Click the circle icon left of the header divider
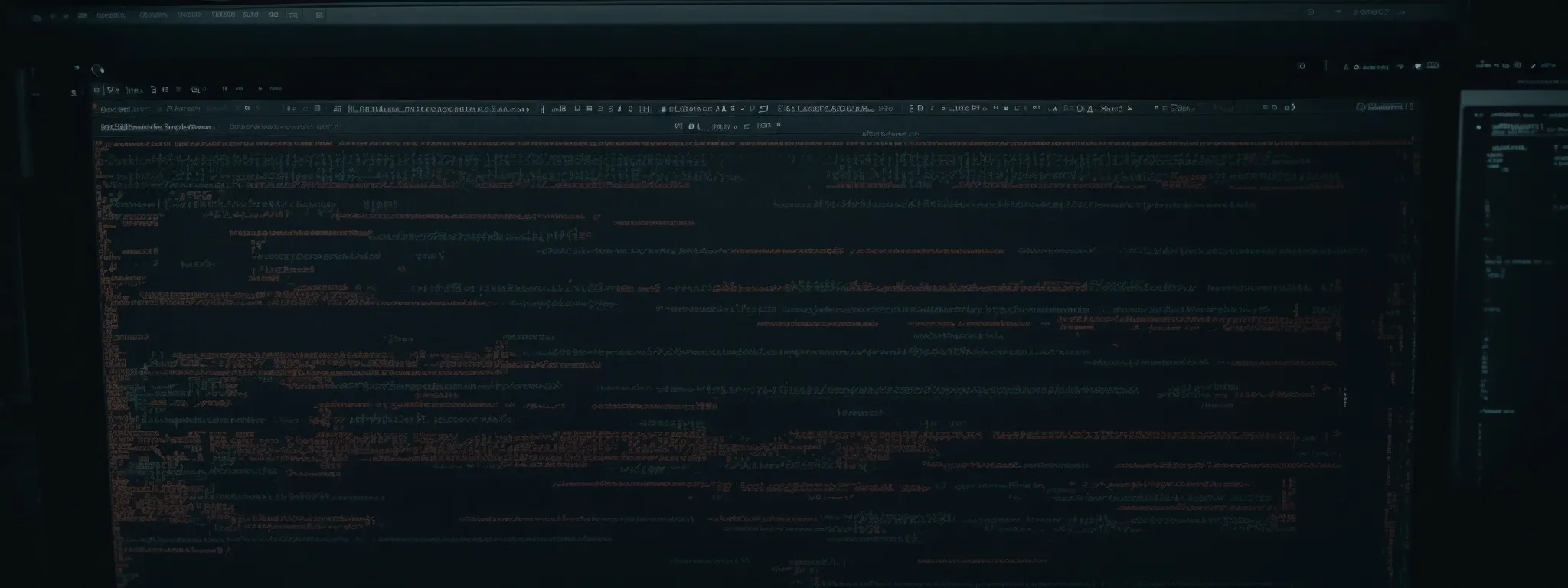The image size is (1568, 588). point(1301,67)
